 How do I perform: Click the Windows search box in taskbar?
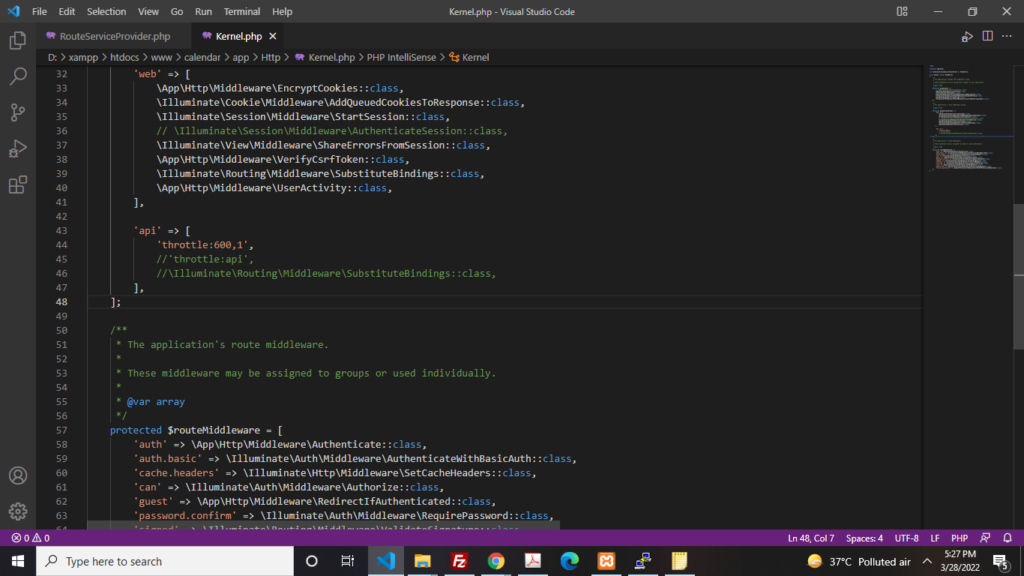click(164, 561)
